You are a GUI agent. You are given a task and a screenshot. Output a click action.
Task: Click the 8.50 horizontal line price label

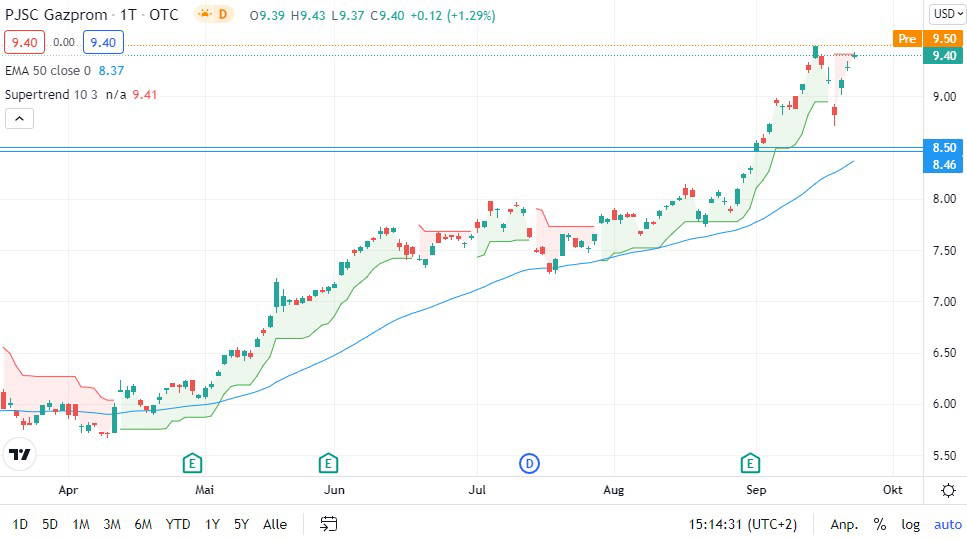tap(943, 147)
